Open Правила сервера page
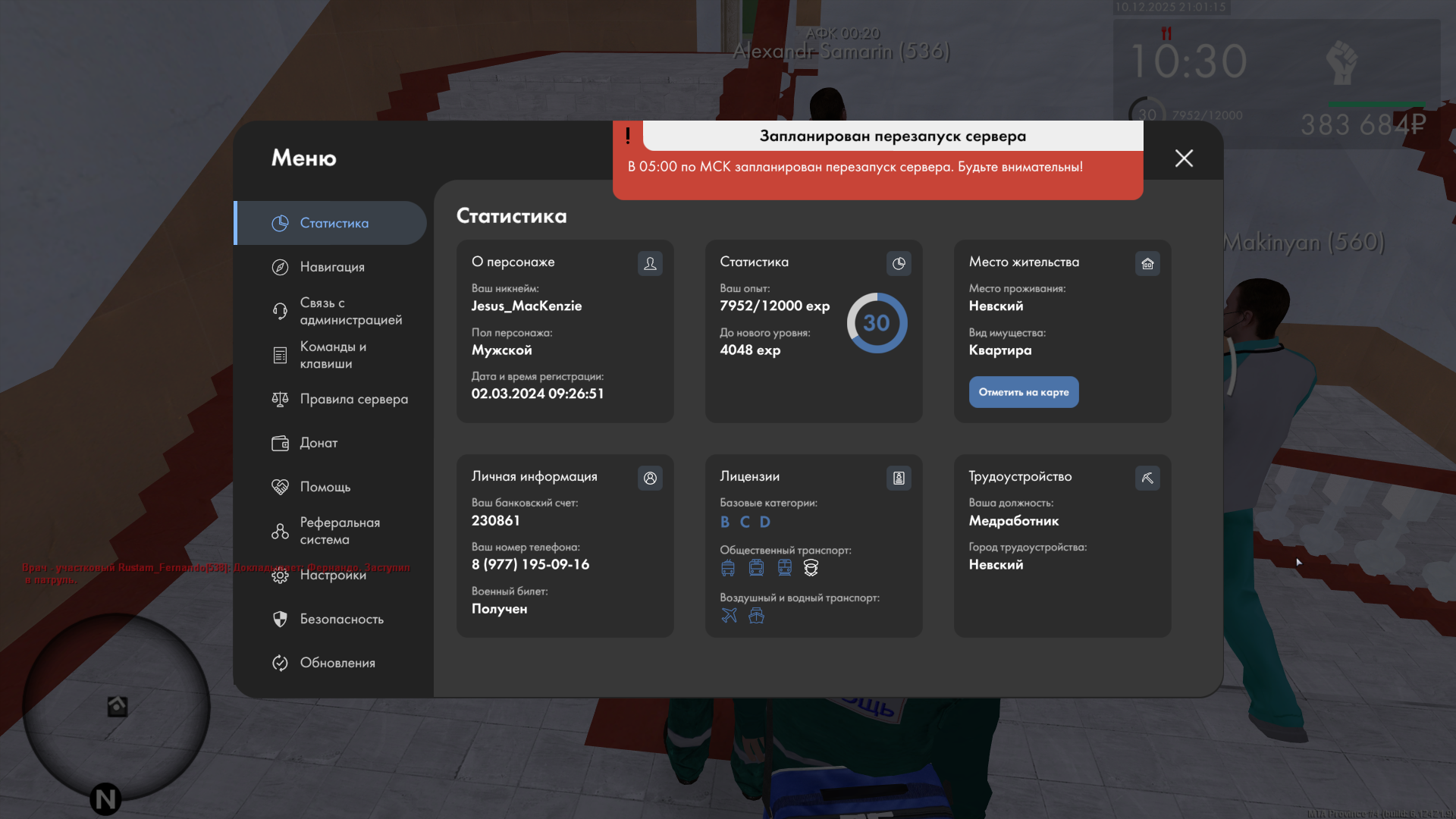 click(353, 399)
